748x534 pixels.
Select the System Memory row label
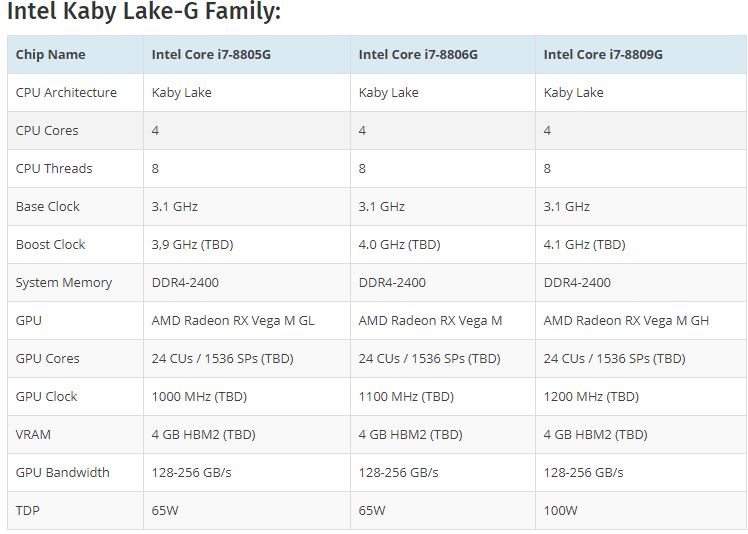click(x=64, y=283)
